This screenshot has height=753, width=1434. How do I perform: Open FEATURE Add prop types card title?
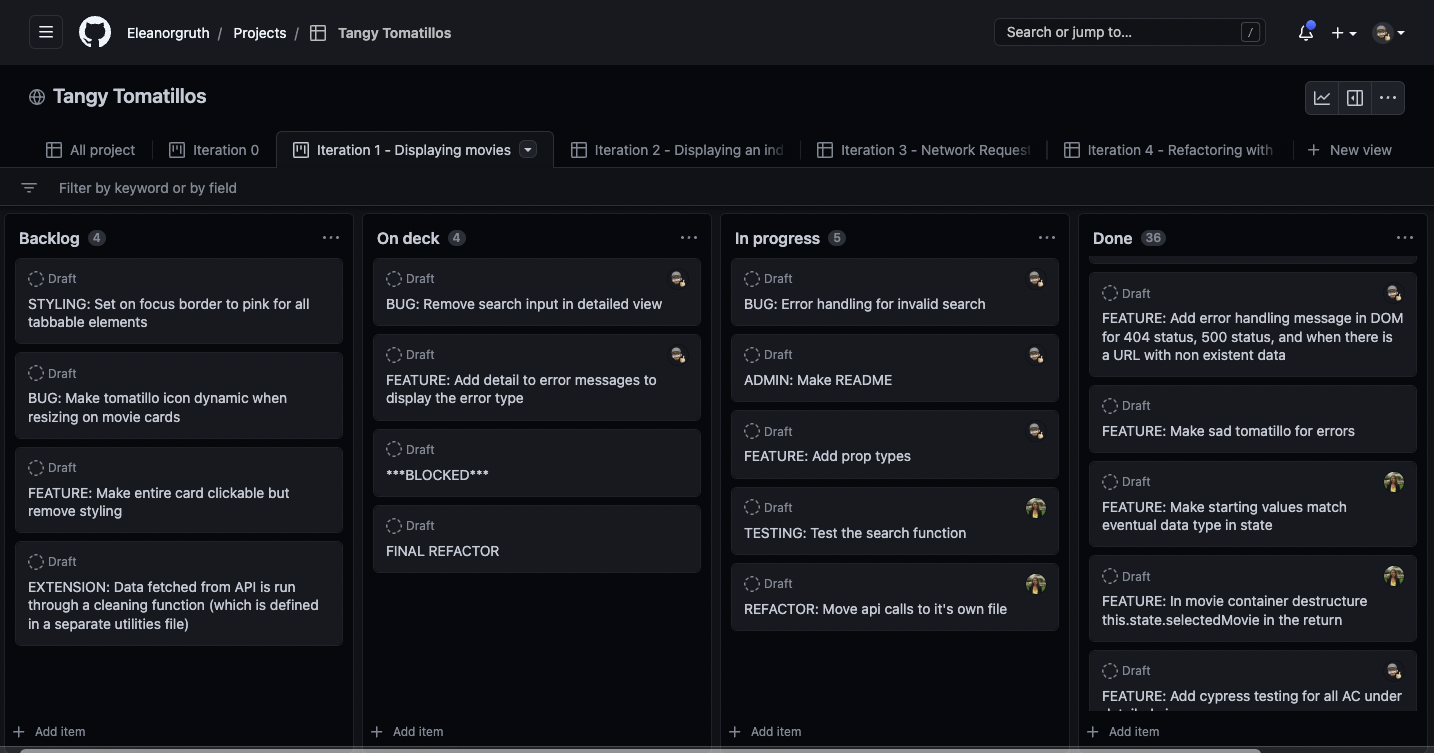click(x=827, y=456)
